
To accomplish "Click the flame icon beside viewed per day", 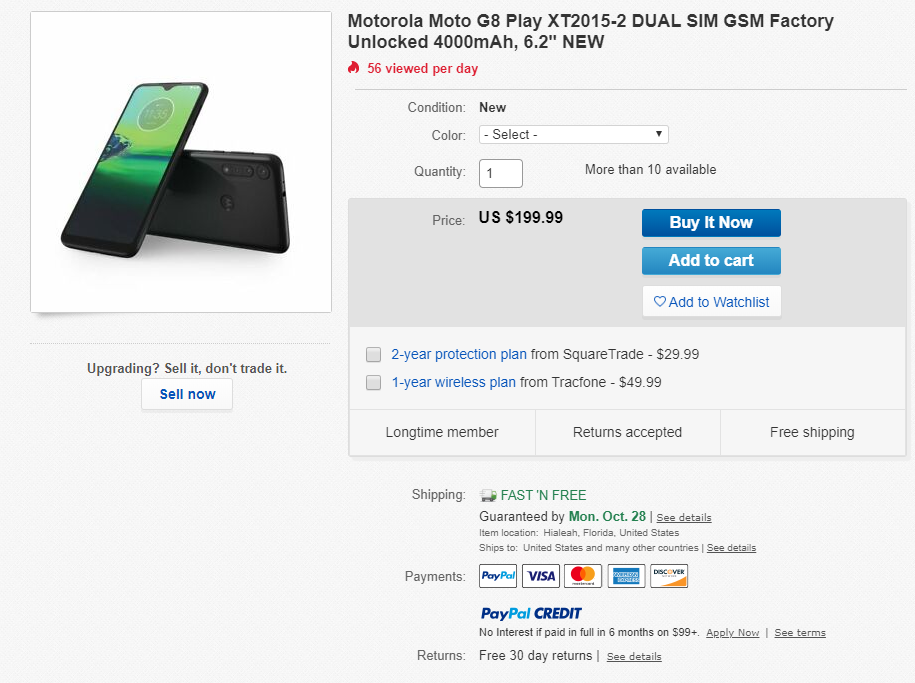I will [x=352, y=68].
